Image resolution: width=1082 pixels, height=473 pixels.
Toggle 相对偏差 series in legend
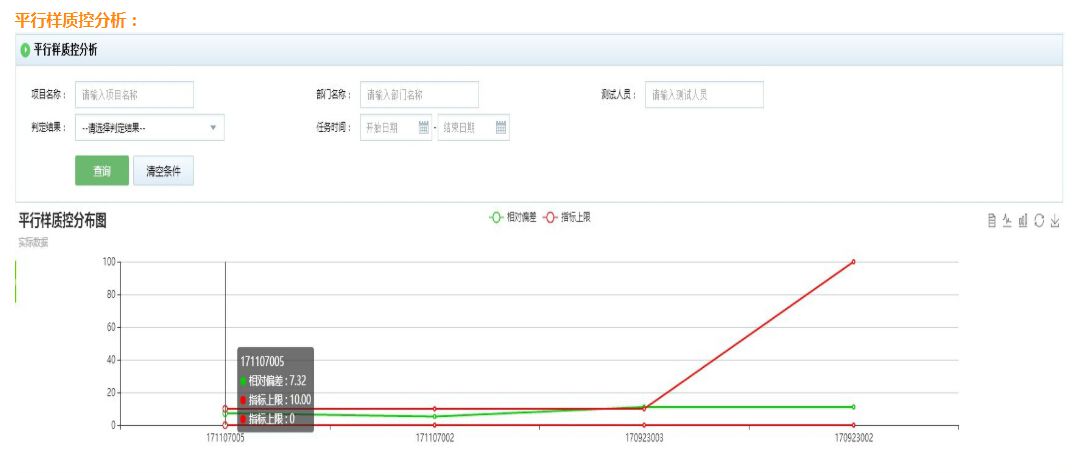tap(512, 216)
